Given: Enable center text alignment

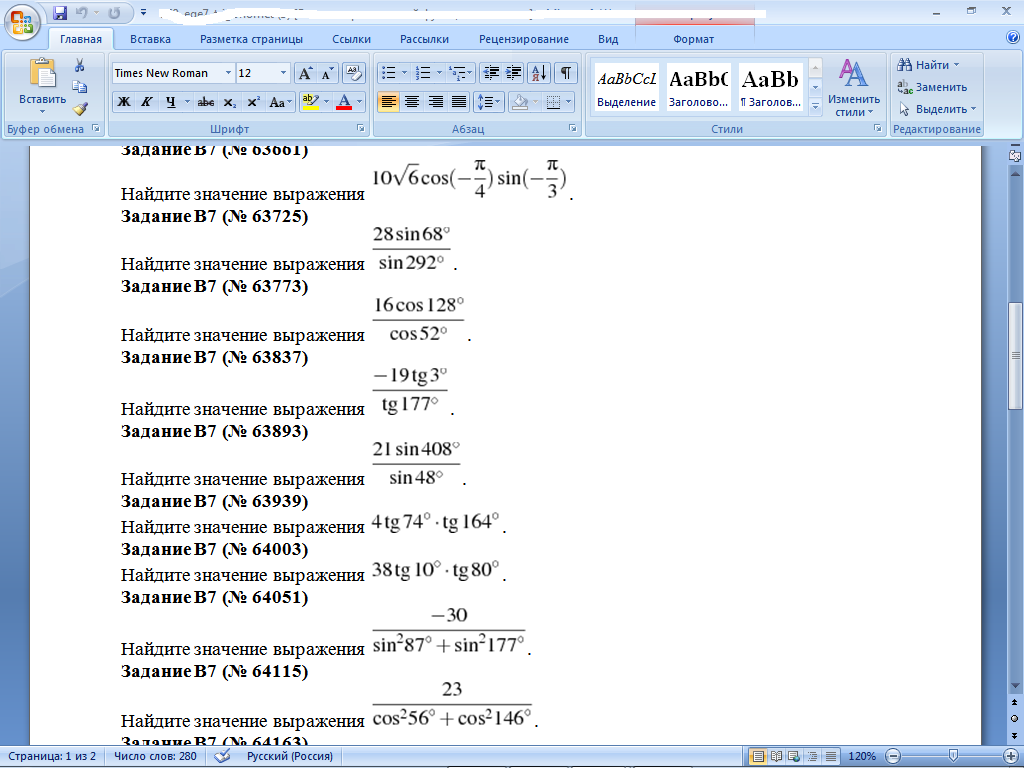Looking at the screenshot, I should 411,102.
